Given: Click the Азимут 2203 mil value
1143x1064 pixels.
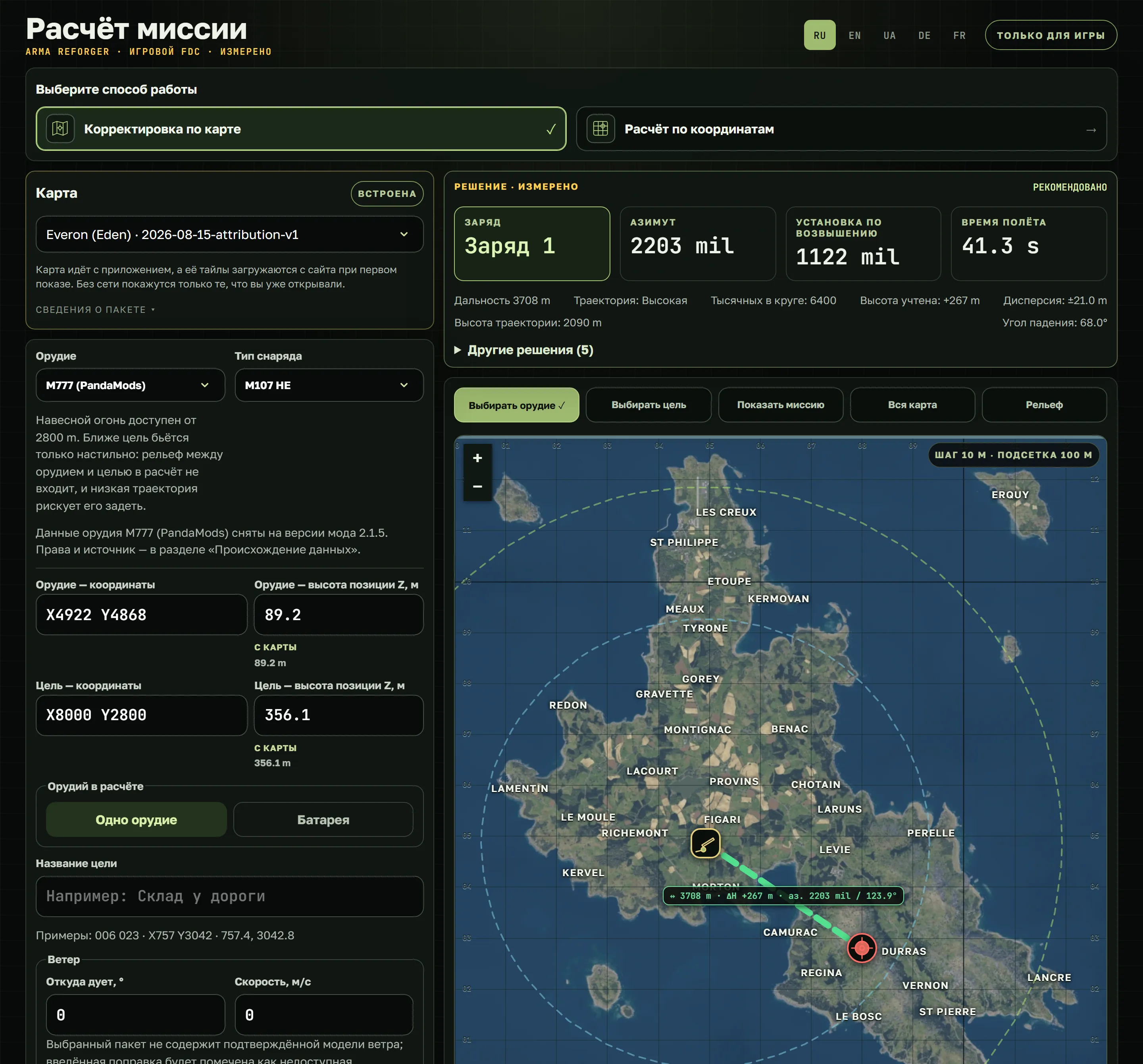Looking at the screenshot, I should (x=682, y=246).
